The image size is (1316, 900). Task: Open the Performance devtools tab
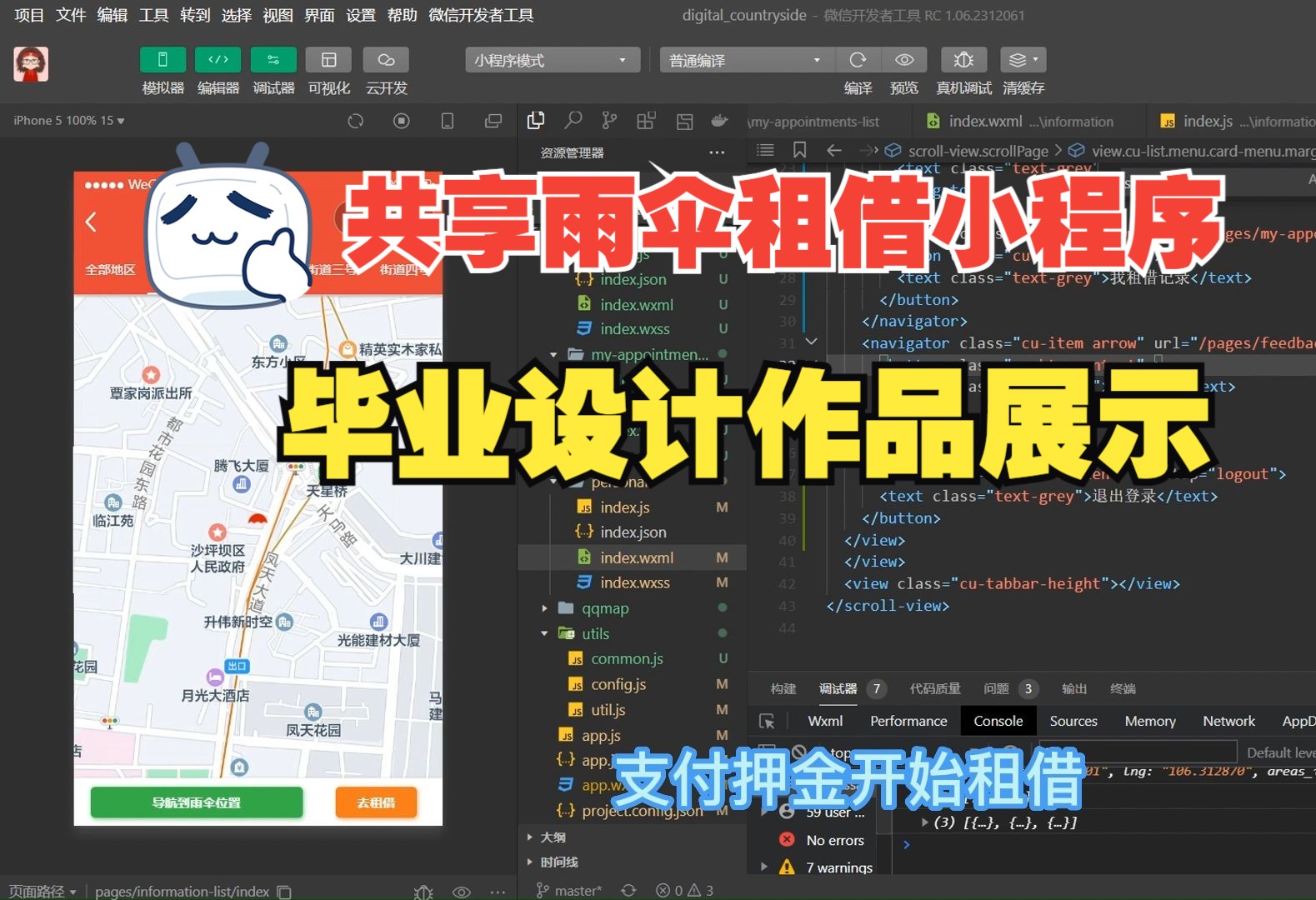(908, 721)
